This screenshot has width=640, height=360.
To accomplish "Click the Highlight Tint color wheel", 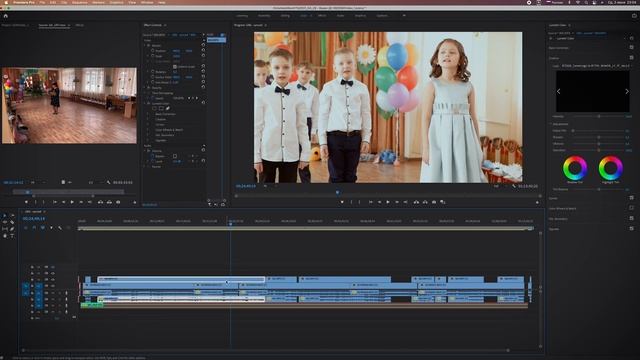I will 611,168.
